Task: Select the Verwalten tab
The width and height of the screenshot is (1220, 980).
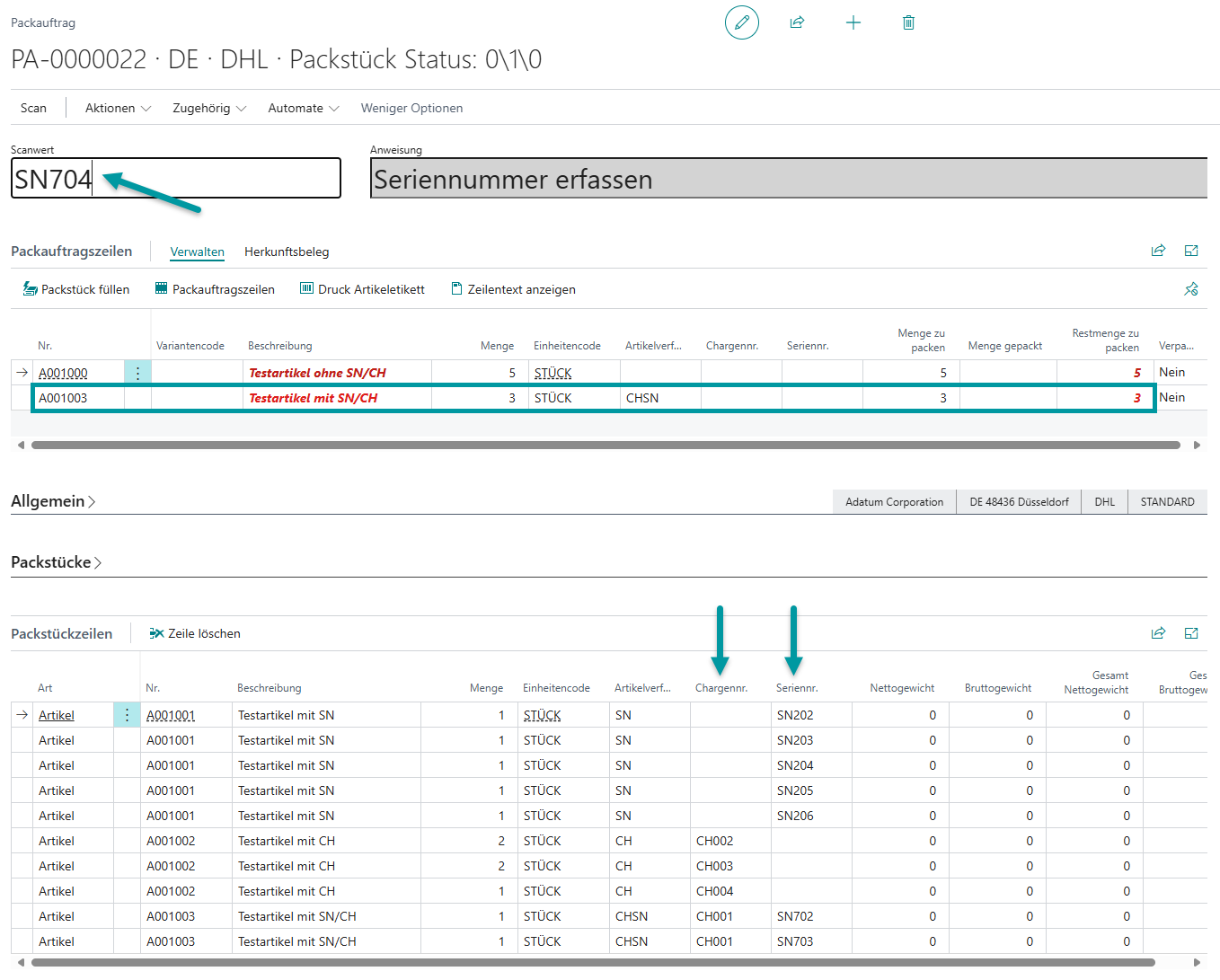Action: point(197,252)
